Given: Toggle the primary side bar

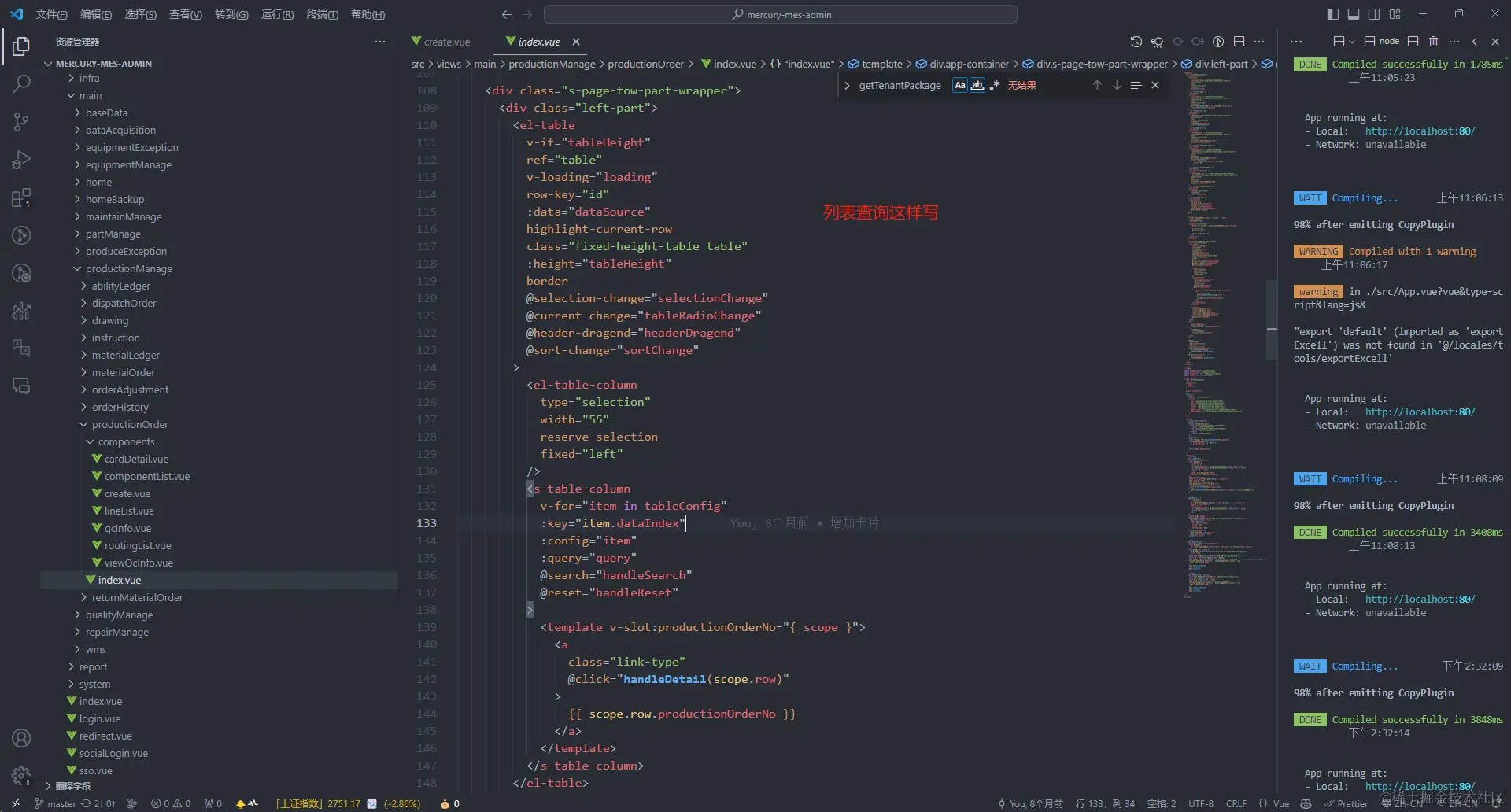Looking at the screenshot, I should (1332, 14).
